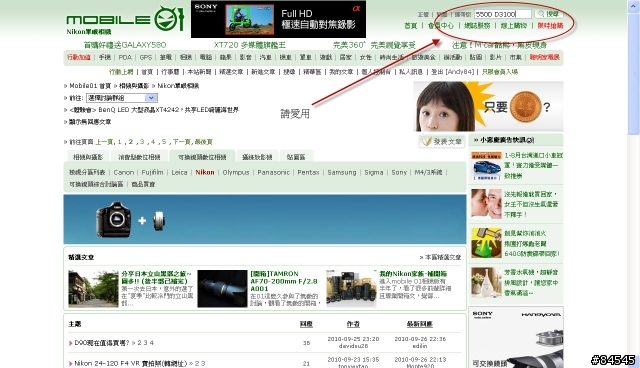Switch to 可換鏡頭數位相機 tab
The width and height of the screenshot is (640, 368).
pos(202,157)
